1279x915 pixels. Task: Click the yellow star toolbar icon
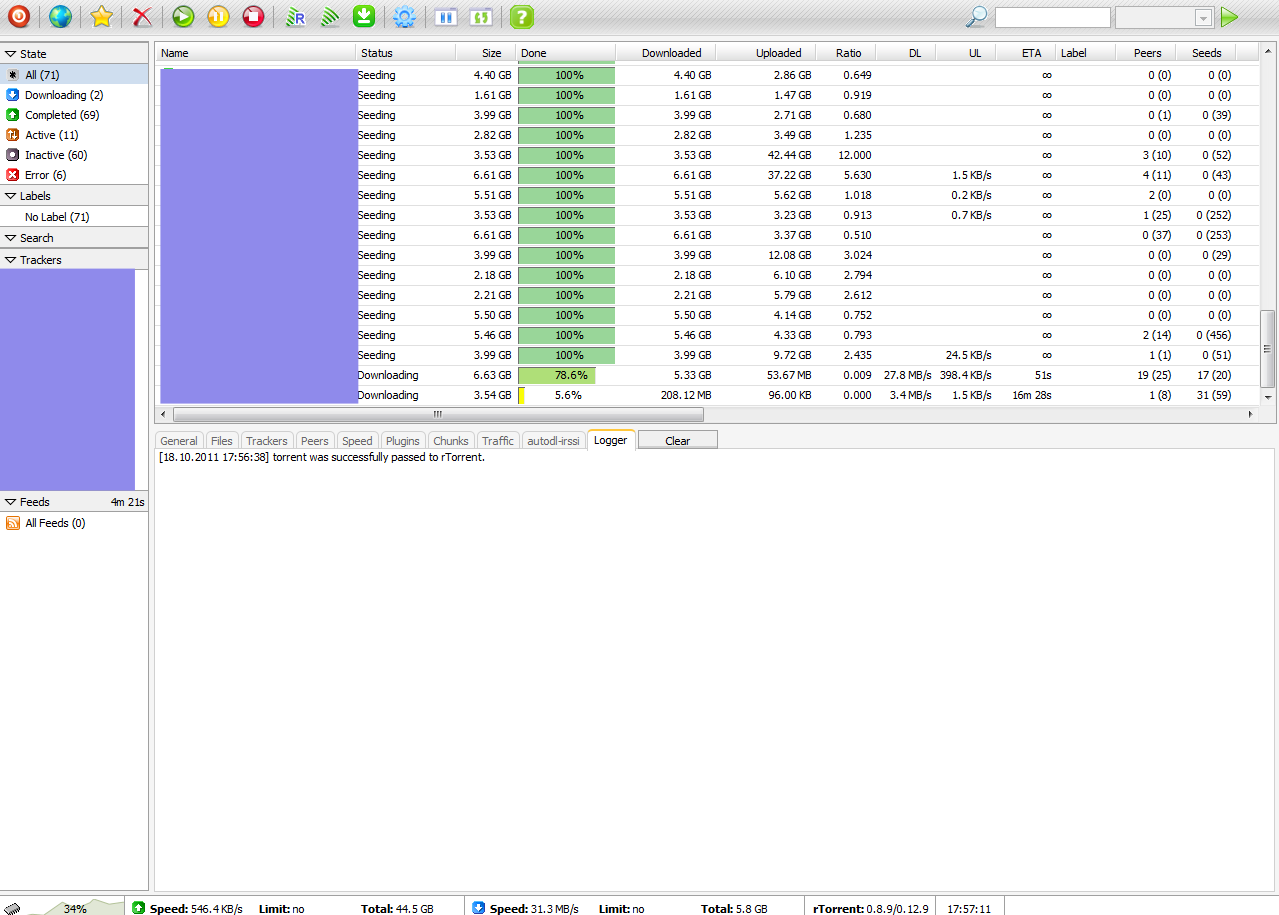point(101,16)
